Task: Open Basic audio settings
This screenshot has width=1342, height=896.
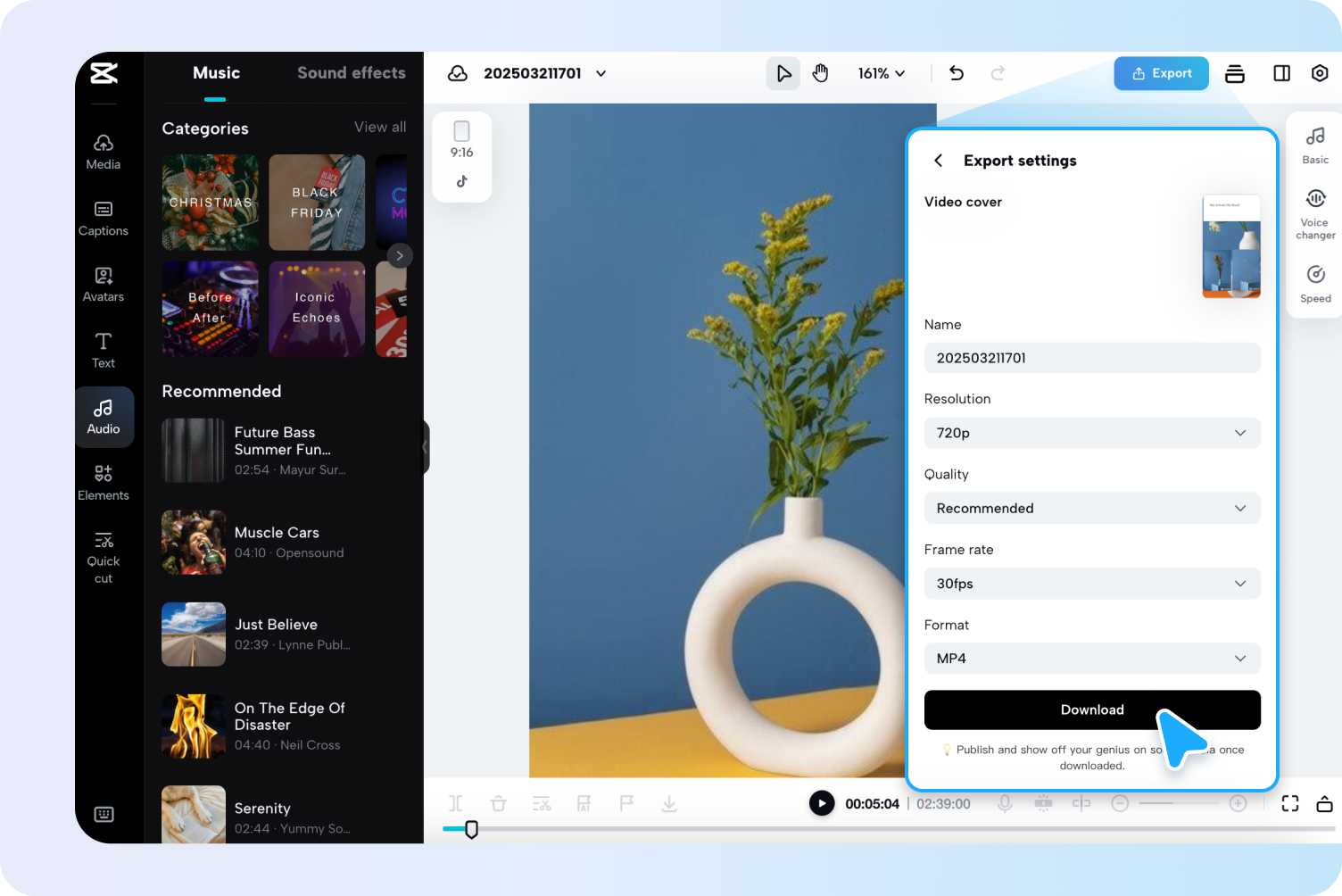Action: click(x=1315, y=145)
